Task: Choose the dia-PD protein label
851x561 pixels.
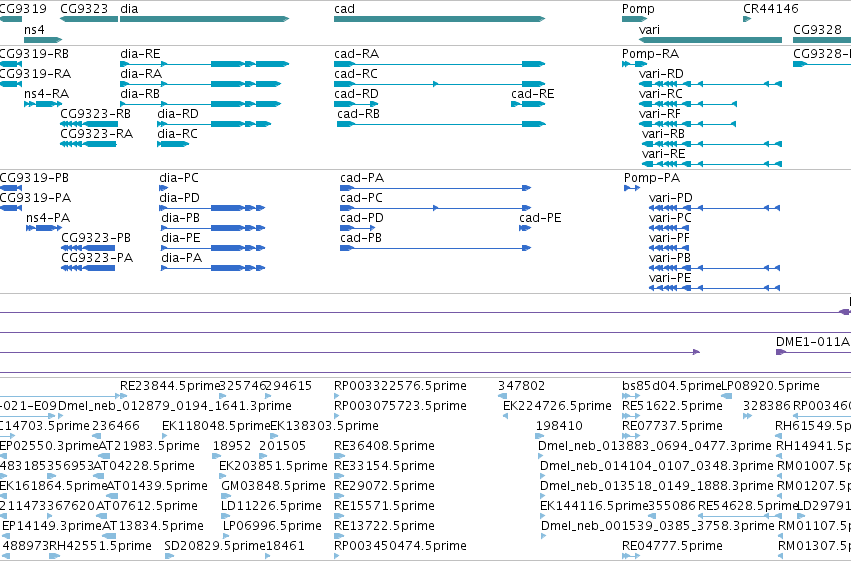Action: pos(179,198)
